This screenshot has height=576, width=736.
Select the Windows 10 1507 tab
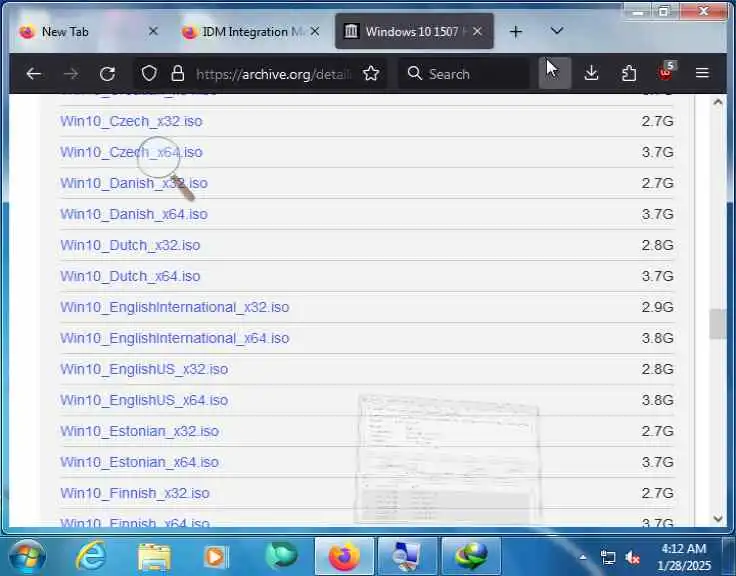(x=414, y=31)
